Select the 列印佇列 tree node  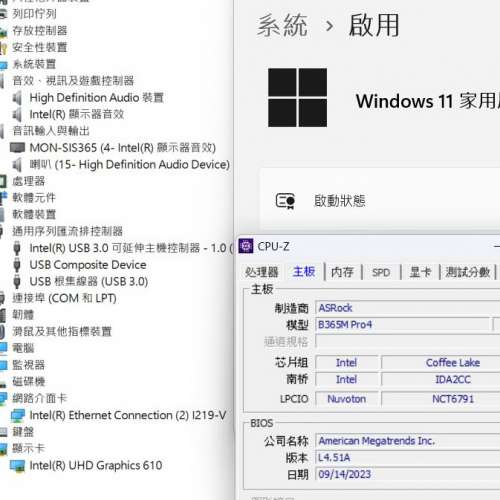tap(34, 14)
